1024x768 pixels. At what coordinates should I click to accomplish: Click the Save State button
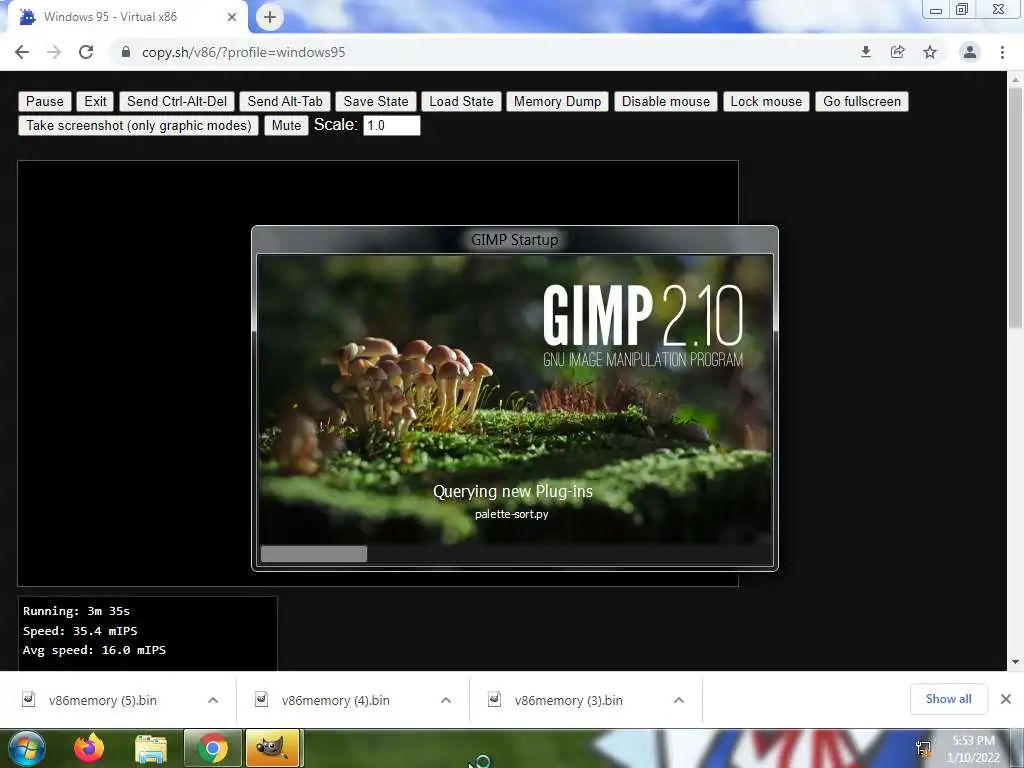376,101
